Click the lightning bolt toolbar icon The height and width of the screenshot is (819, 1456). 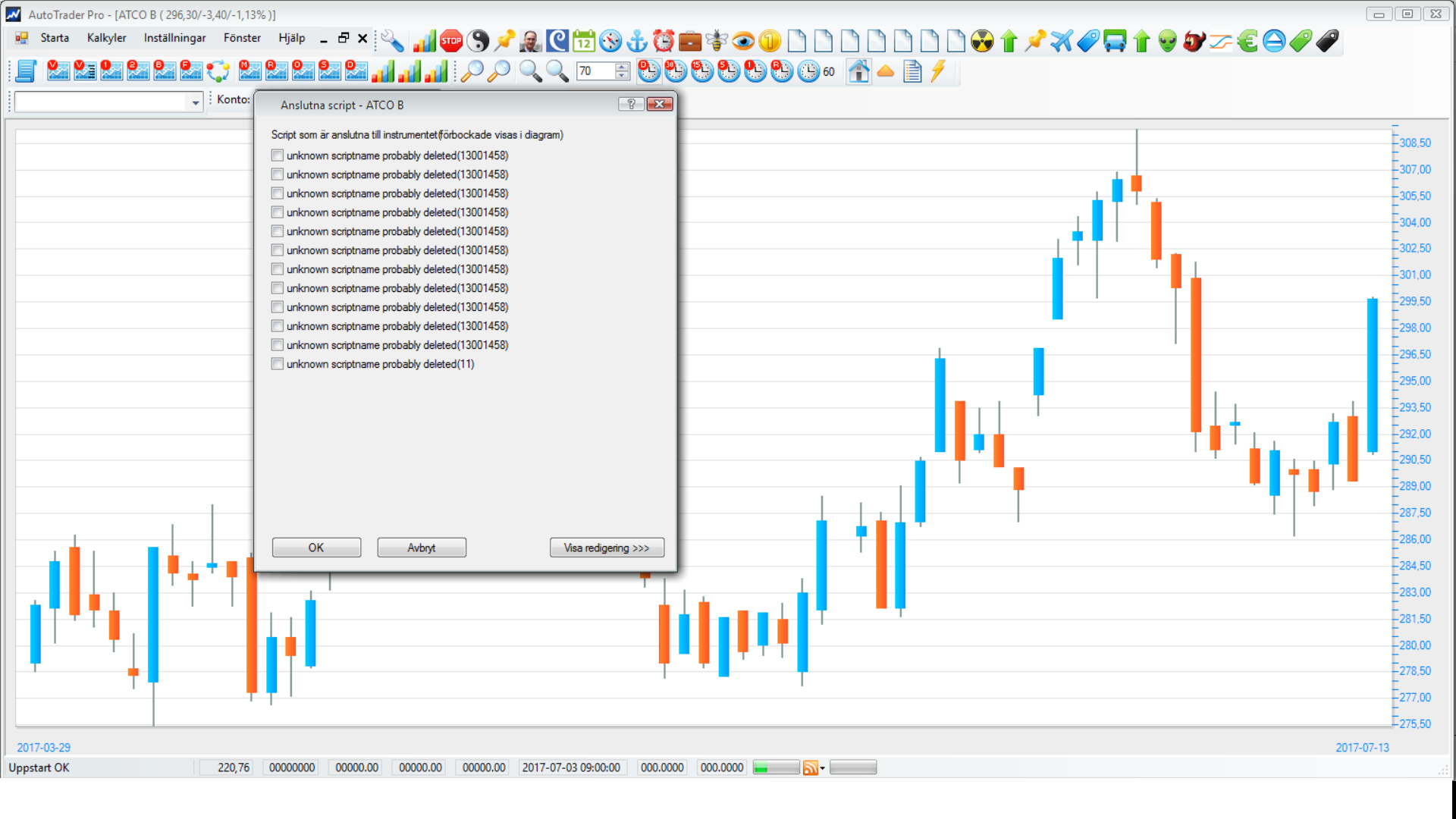pos(939,71)
